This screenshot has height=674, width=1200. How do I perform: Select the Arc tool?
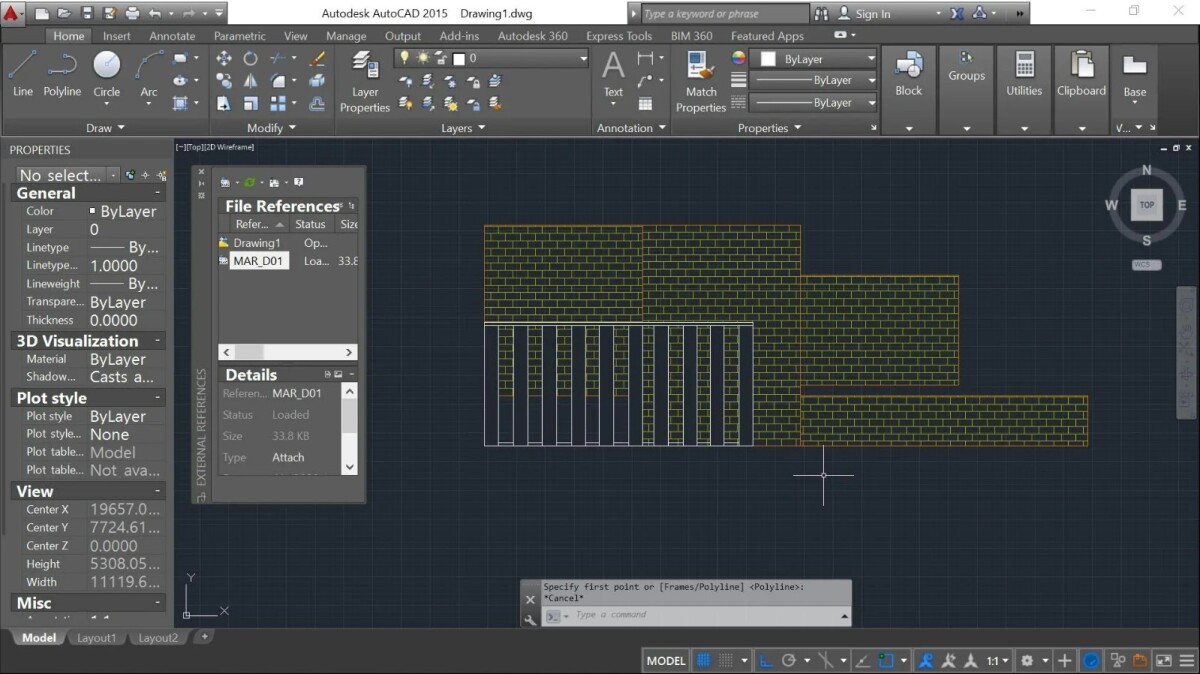pos(147,65)
